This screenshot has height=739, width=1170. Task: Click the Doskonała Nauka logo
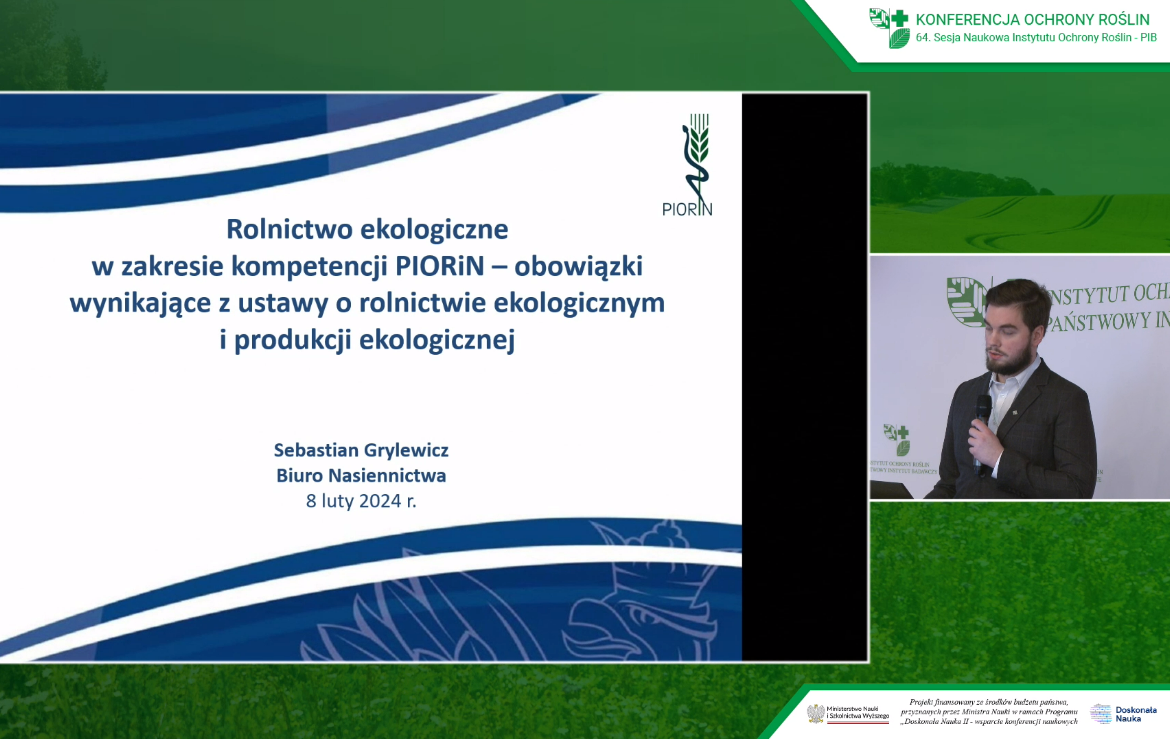click(x=1115, y=713)
